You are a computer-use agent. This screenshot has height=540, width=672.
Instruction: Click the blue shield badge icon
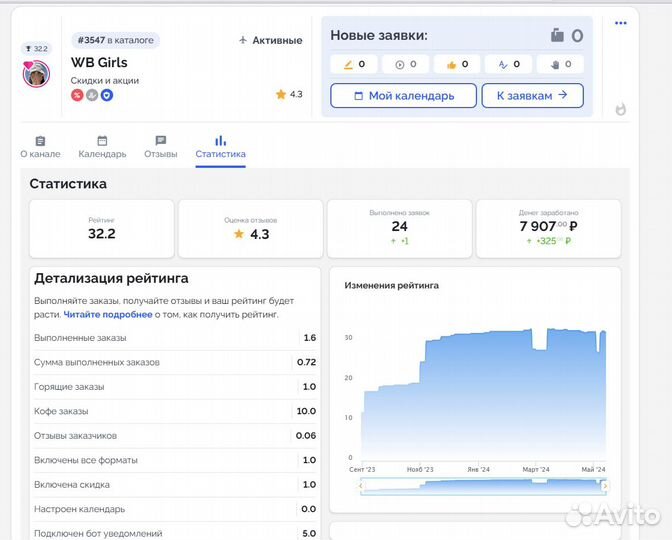point(107,95)
